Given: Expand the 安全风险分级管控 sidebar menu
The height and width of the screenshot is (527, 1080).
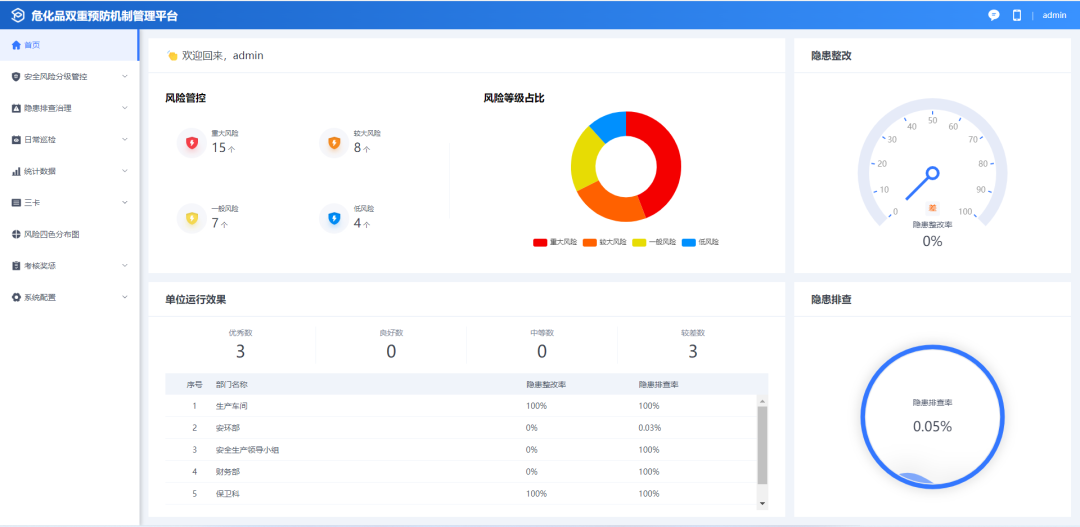Looking at the screenshot, I should (68, 76).
